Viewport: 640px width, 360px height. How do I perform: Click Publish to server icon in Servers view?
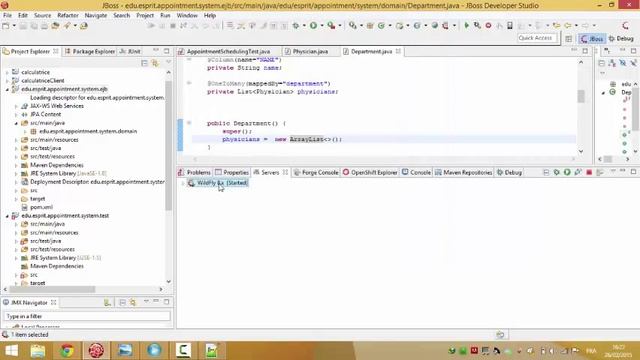(x=600, y=172)
